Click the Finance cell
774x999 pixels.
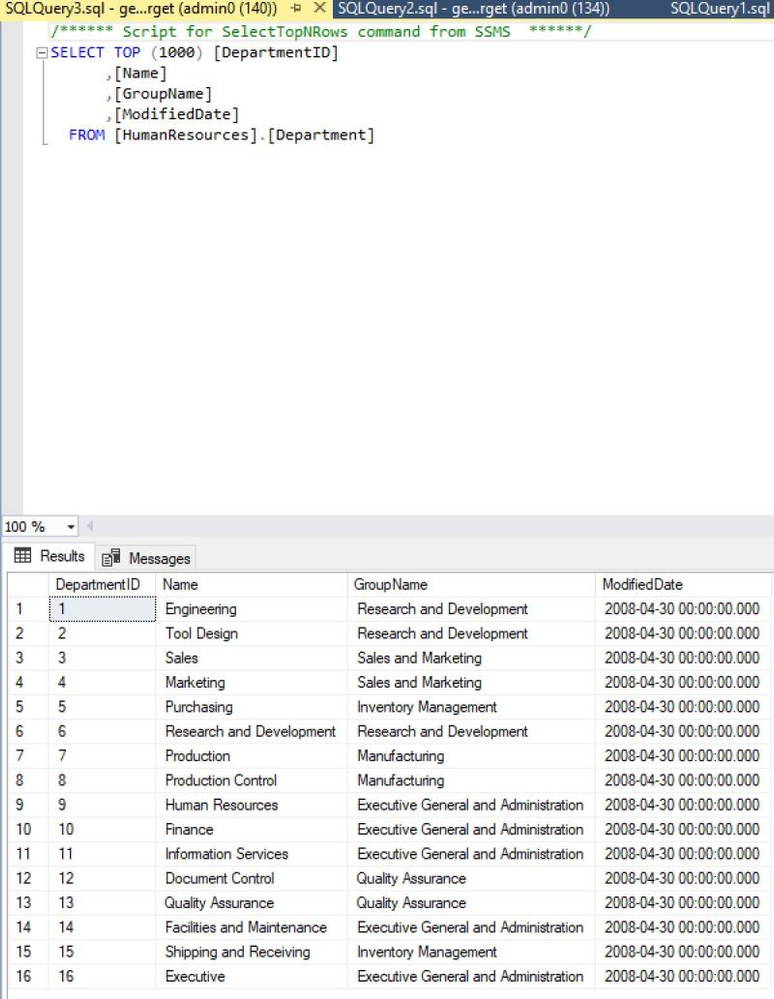click(x=252, y=830)
